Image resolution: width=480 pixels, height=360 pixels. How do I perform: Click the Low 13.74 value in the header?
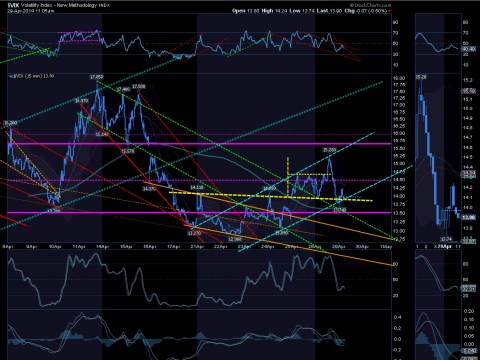pyautogui.click(x=302, y=11)
